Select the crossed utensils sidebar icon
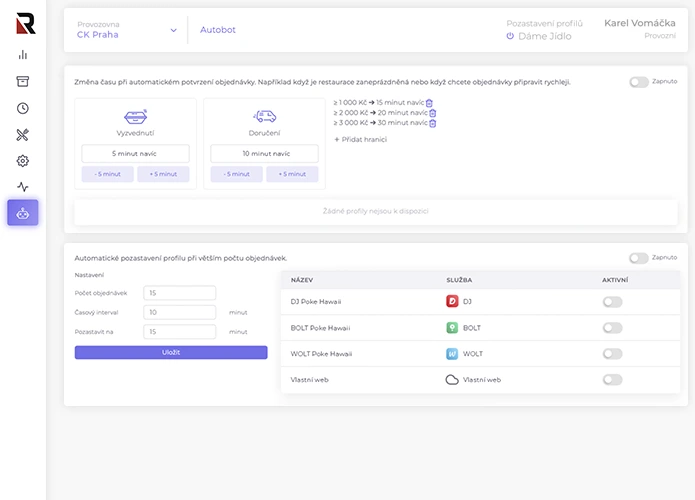This screenshot has height=500, width=695. (x=23, y=134)
